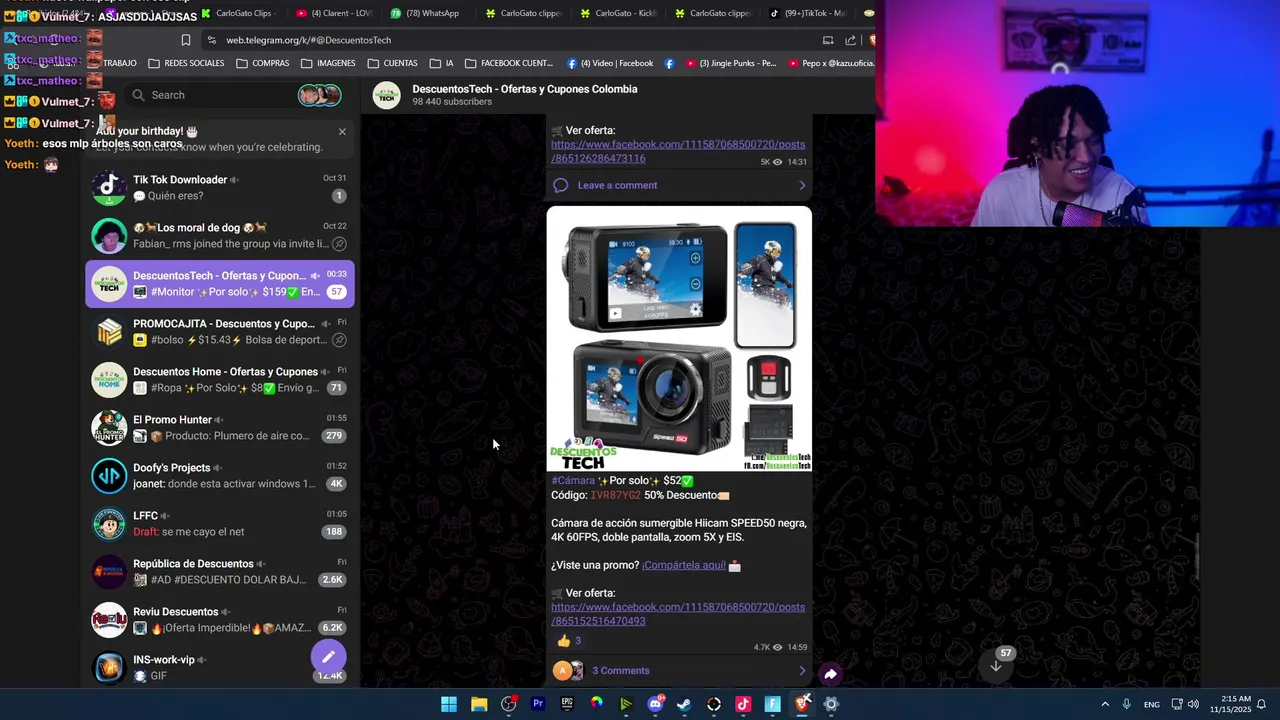The image size is (1280, 720).
Task: Open the notification bell in the system tray
Action: pos(1261,704)
